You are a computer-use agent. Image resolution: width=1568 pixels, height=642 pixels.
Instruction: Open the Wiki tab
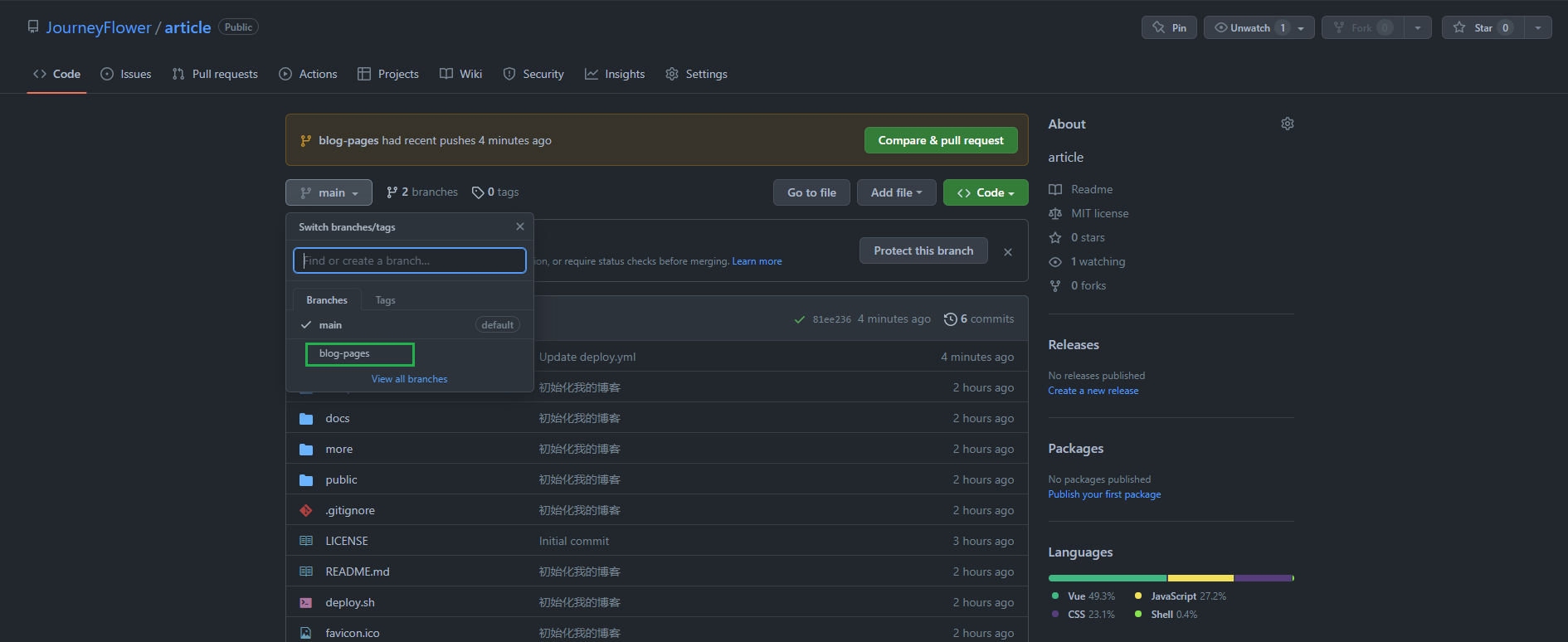click(x=460, y=74)
